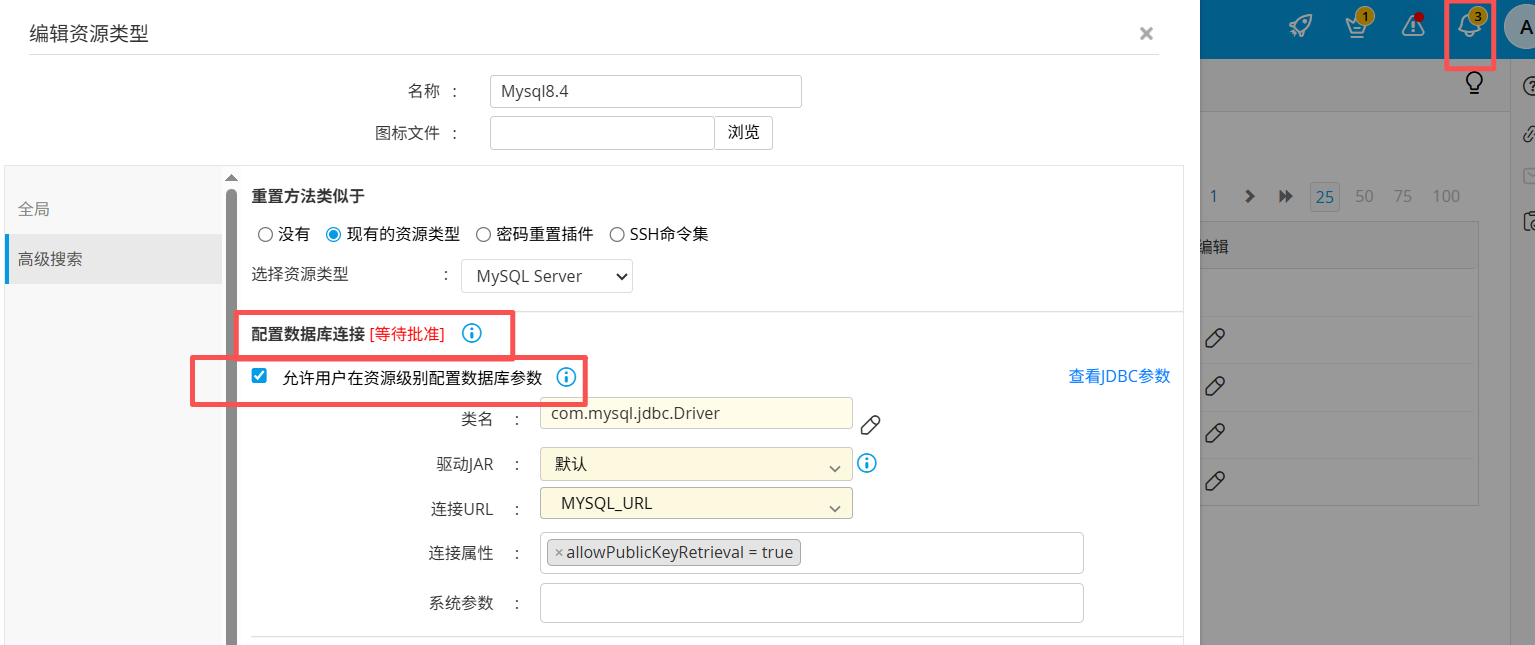Select the 没有 radio button
The height and width of the screenshot is (645, 1535).
(265, 235)
